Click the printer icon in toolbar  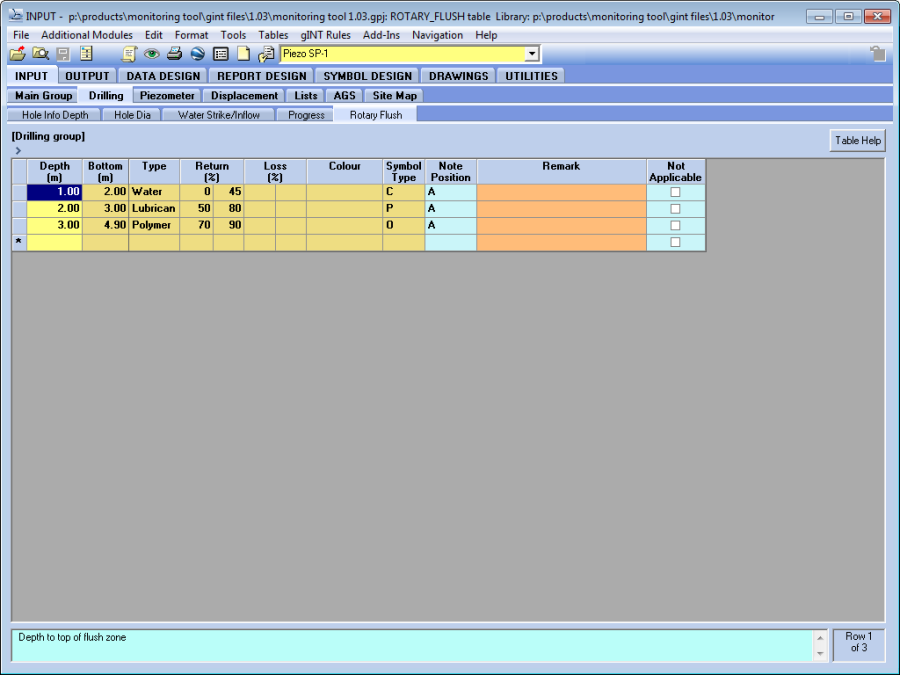pyautogui.click(x=174, y=54)
